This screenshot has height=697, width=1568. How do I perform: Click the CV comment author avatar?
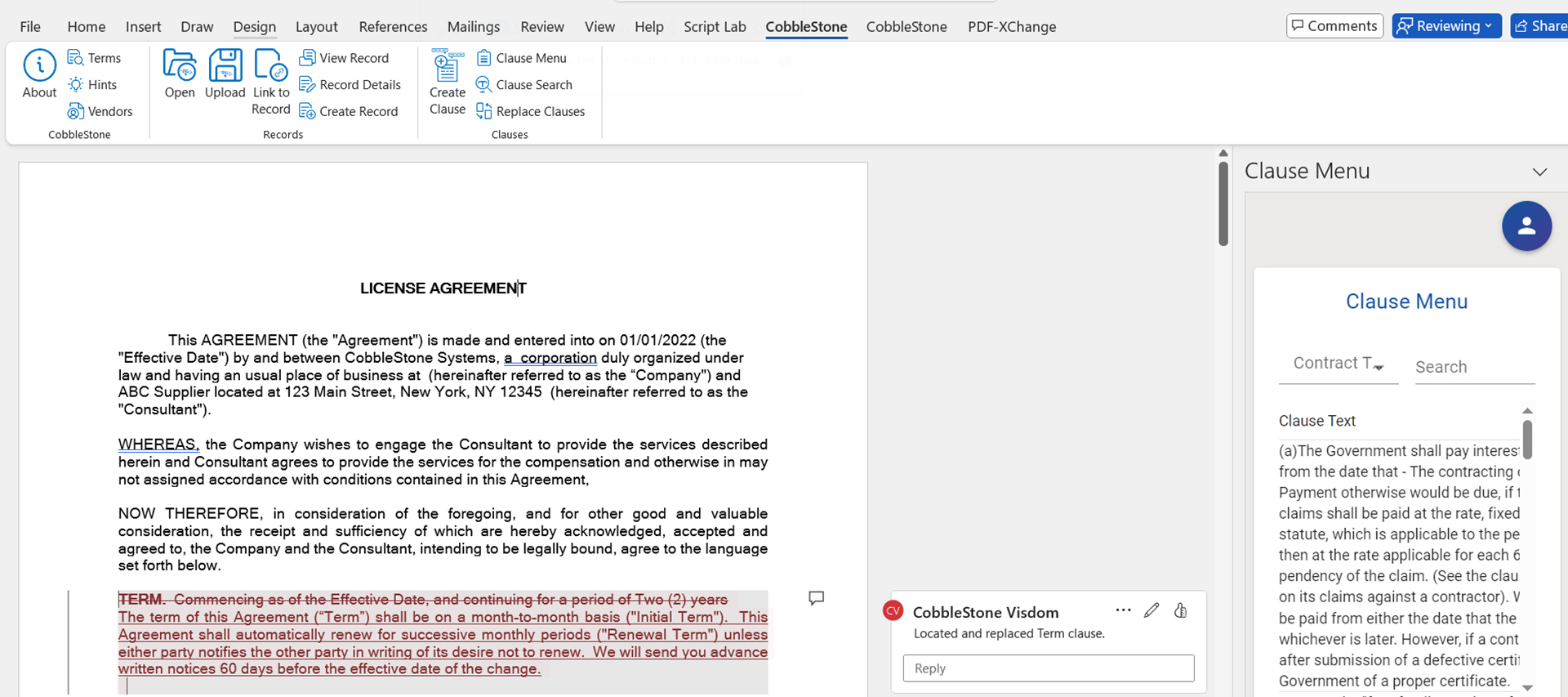(893, 611)
